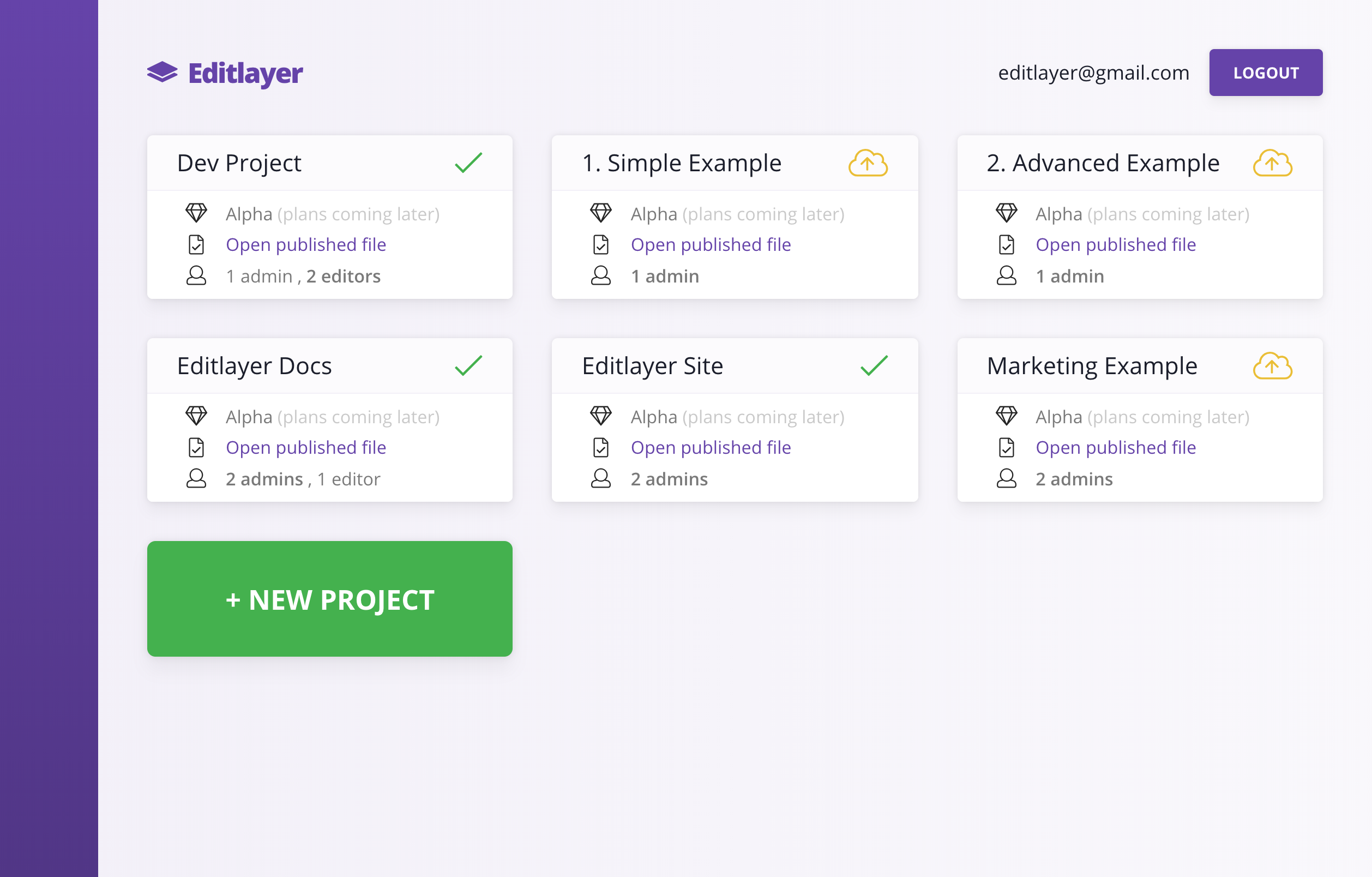Viewport: 1372px width, 877px height.
Task: Open the Editlayer Docs project title
Action: (x=254, y=366)
